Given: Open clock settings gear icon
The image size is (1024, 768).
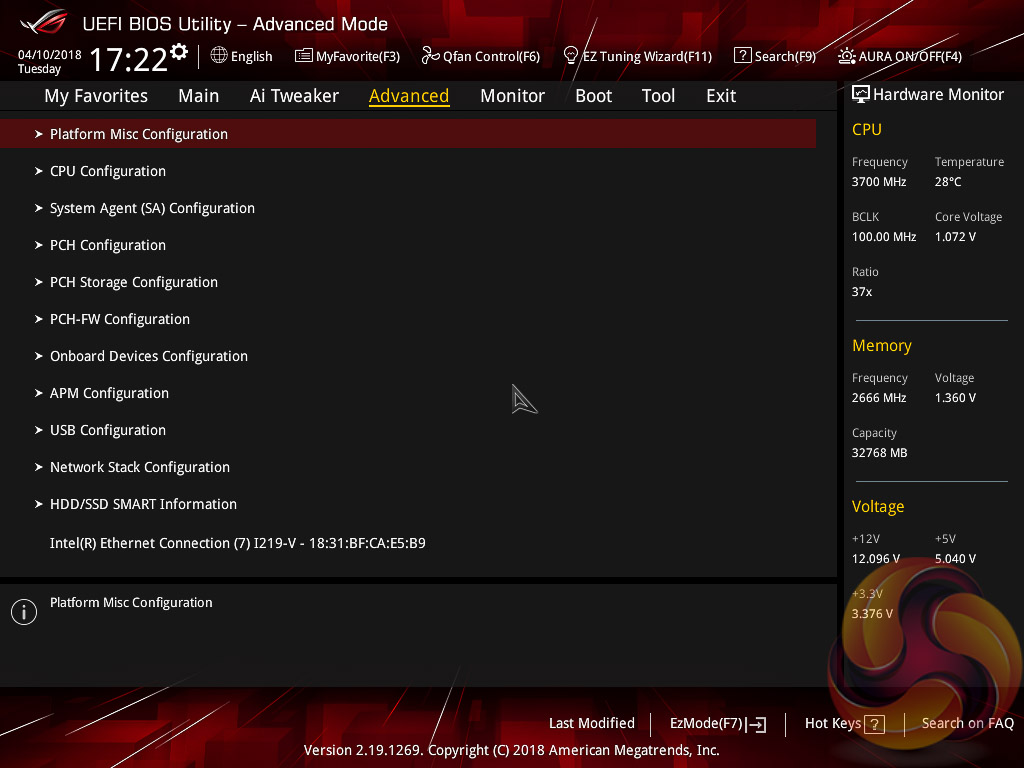Looking at the screenshot, I should tap(179, 51).
